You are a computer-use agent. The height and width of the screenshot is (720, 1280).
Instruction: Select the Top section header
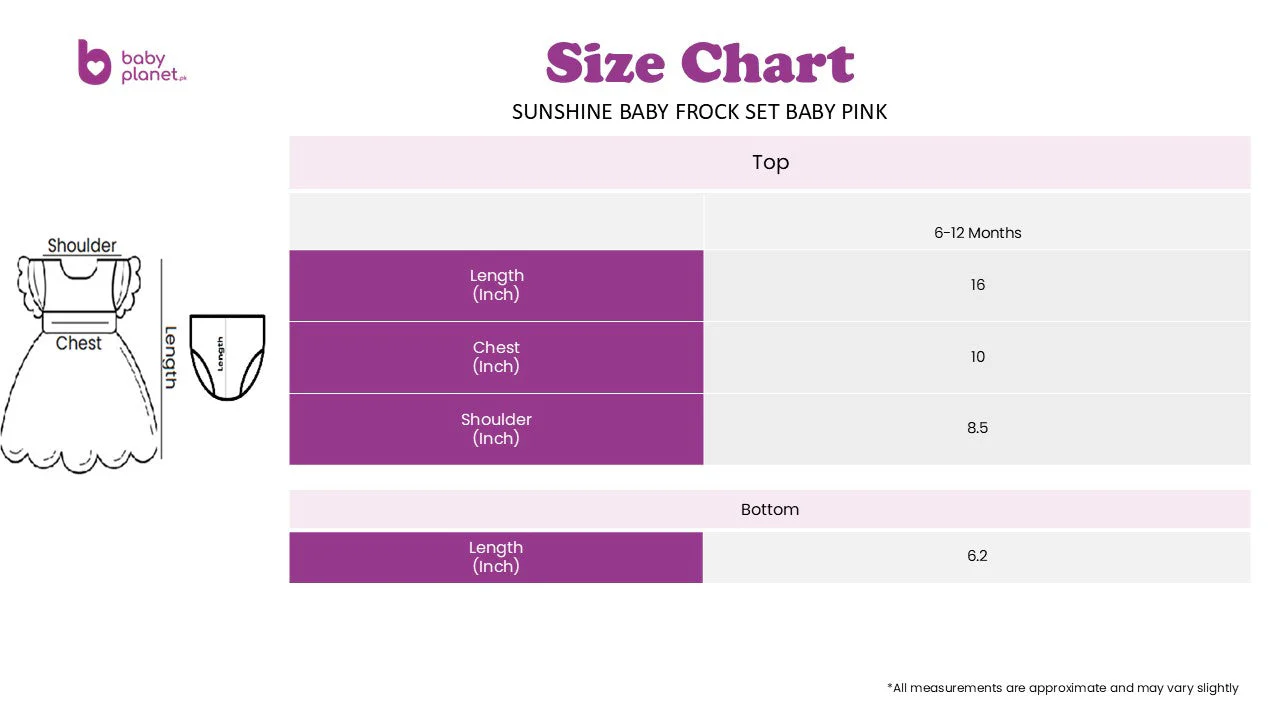click(x=770, y=162)
